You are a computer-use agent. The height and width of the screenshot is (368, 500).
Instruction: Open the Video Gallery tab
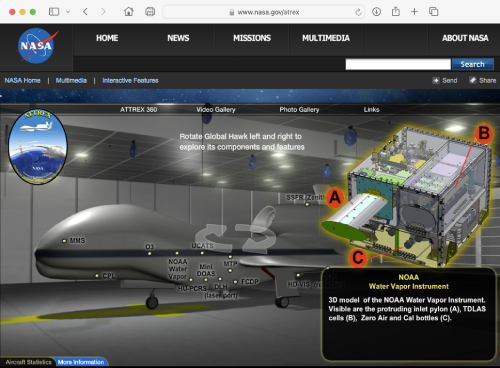pos(216,109)
